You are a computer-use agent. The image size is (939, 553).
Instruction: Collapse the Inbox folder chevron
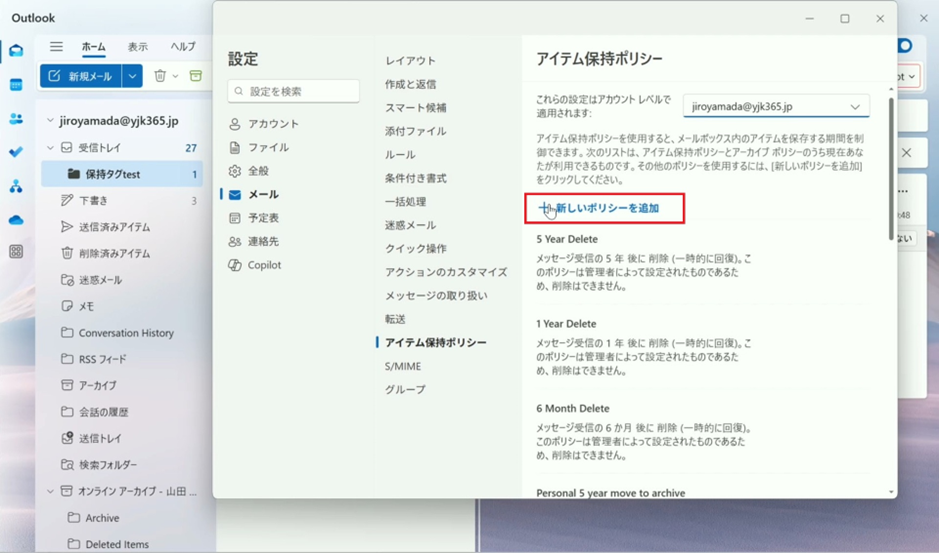tap(50, 147)
